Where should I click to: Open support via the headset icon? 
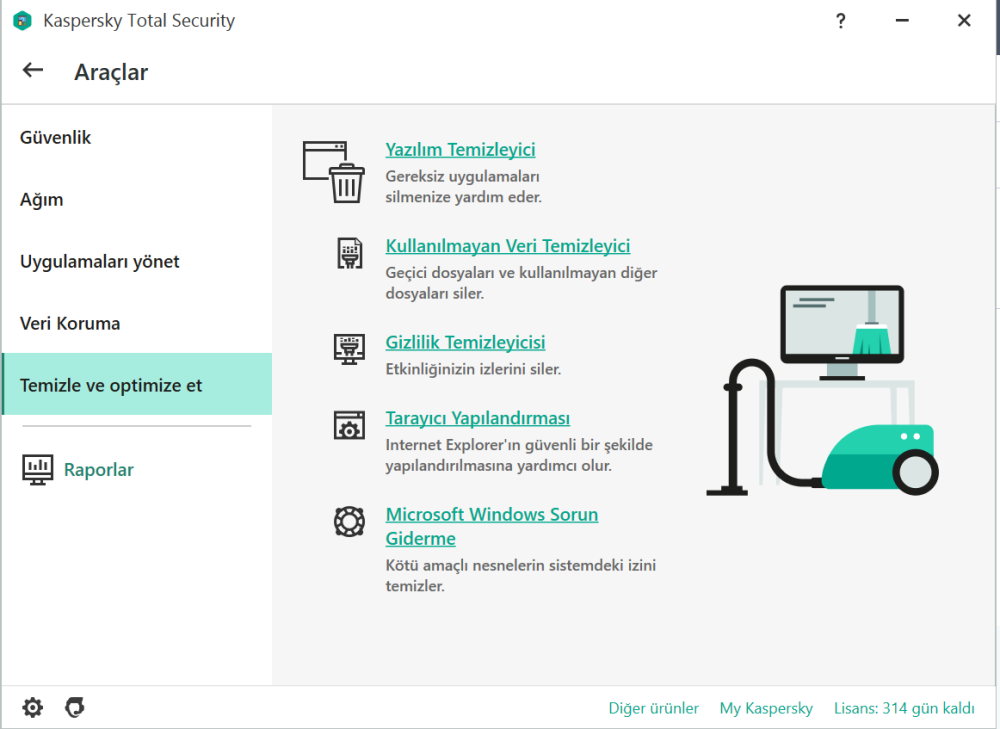click(75, 707)
